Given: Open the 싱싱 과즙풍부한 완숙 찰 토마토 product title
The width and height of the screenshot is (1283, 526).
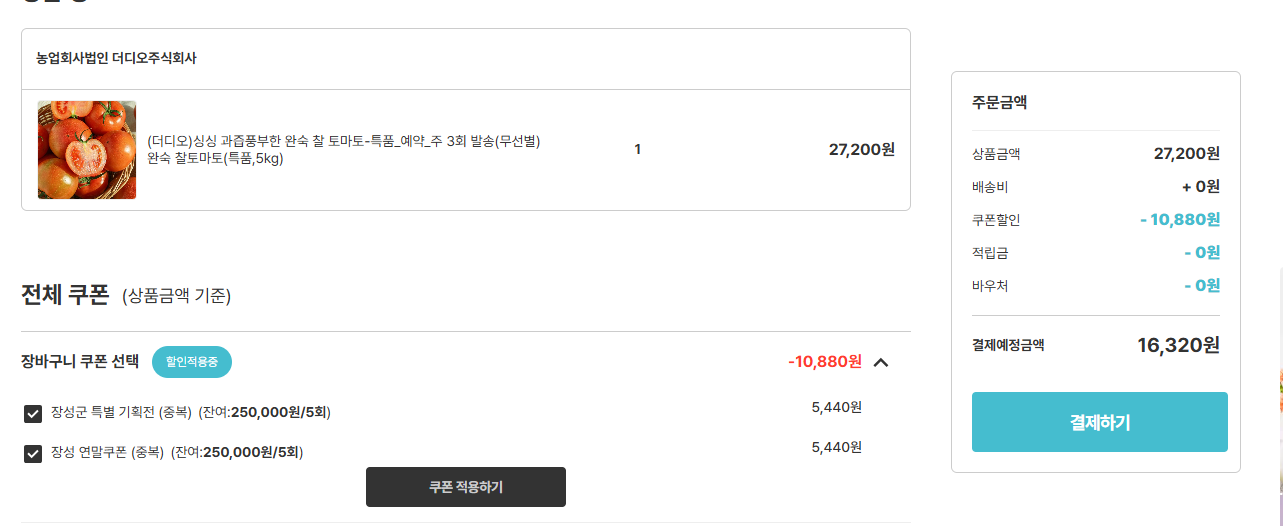Looking at the screenshot, I should click(x=343, y=141).
